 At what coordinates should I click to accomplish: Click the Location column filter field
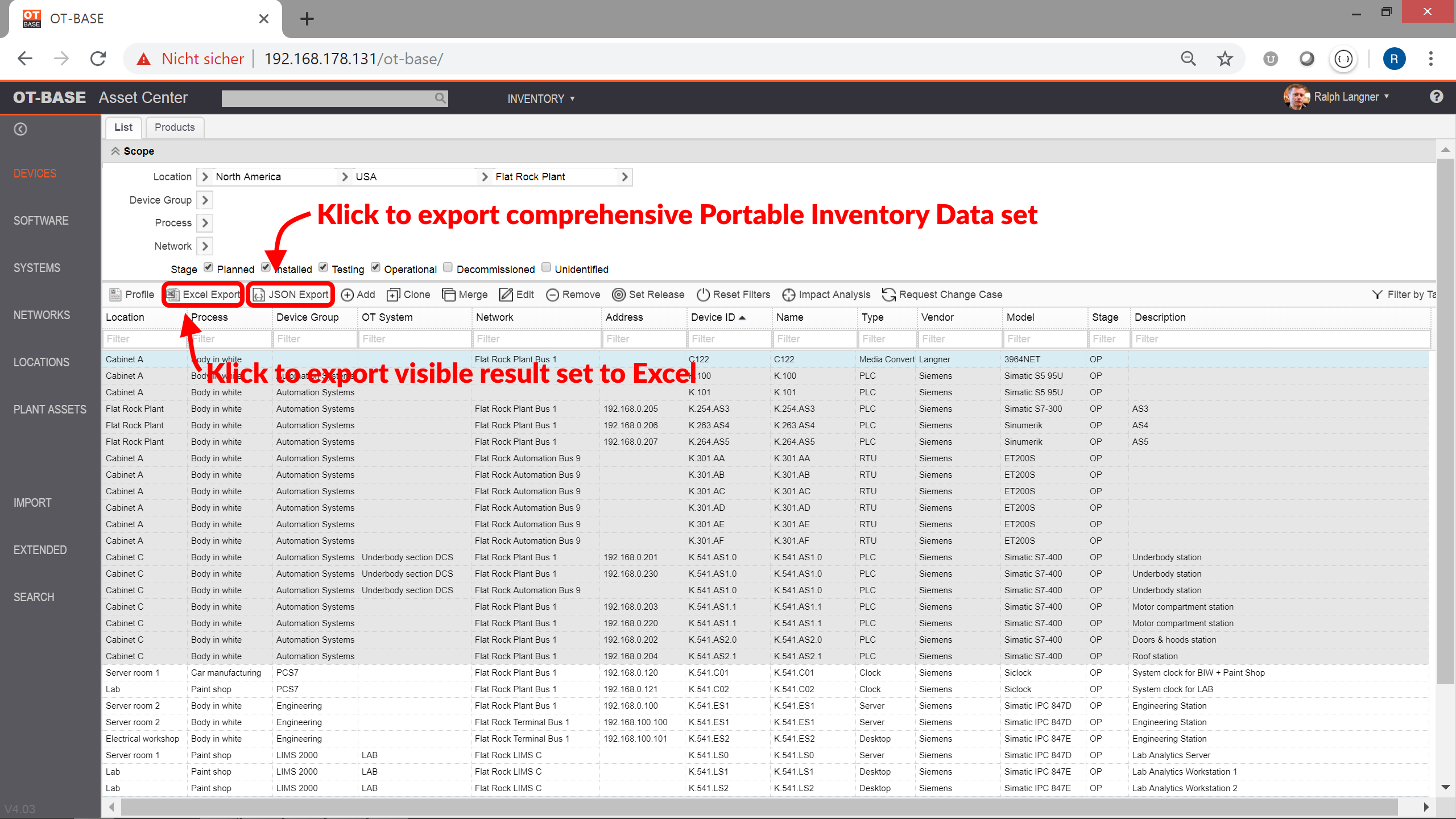(144, 339)
